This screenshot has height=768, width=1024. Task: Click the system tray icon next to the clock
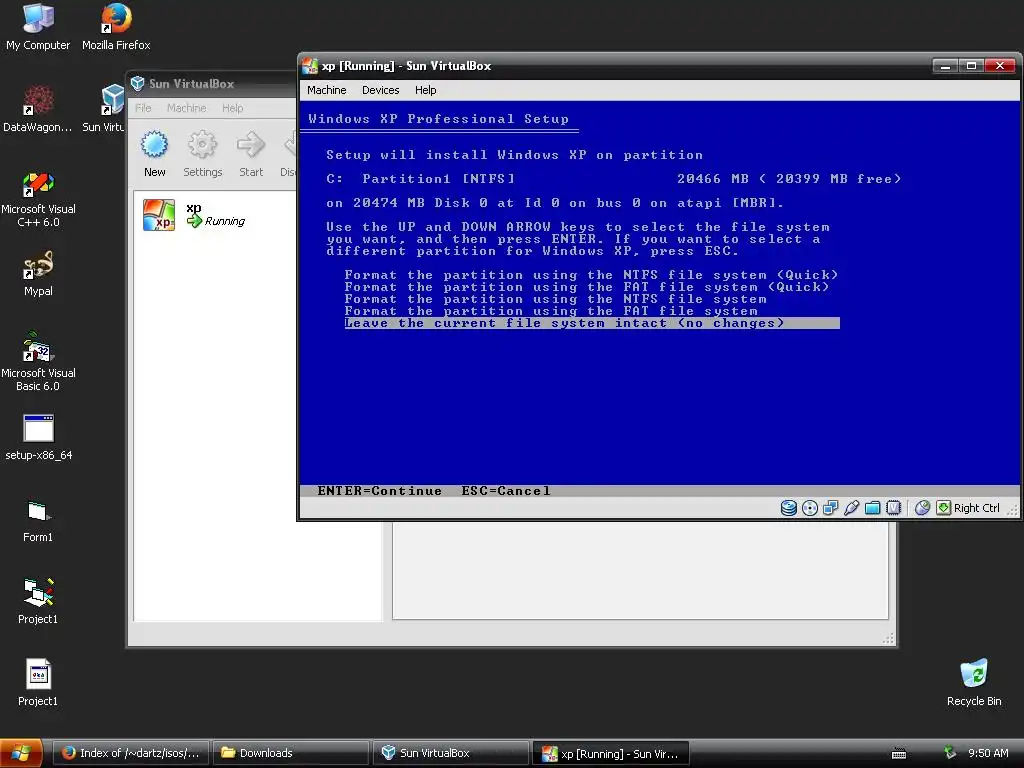click(x=950, y=753)
